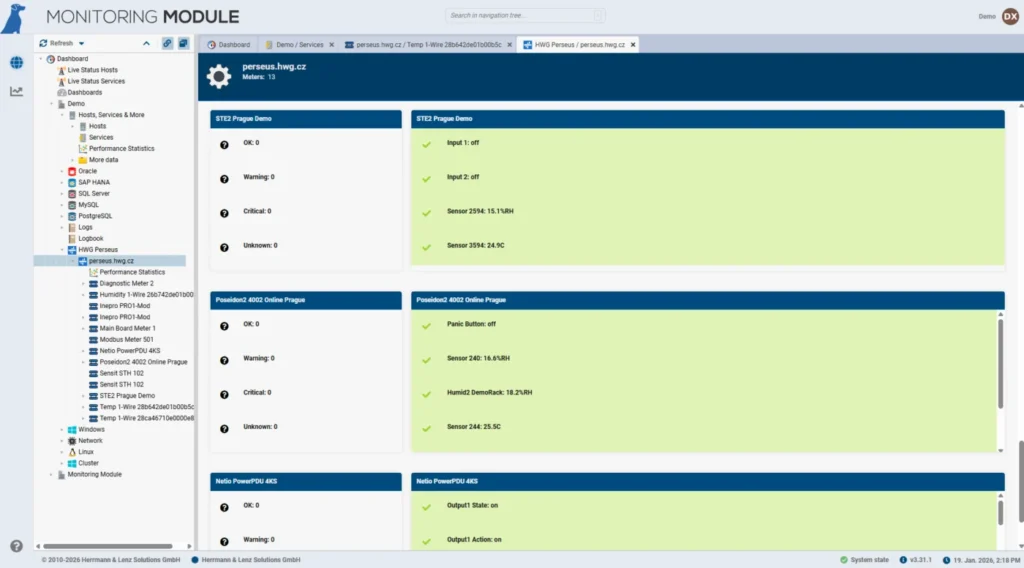Click the Linux penguin icon in tree
This screenshot has width=1024, height=568.
tap(72, 452)
